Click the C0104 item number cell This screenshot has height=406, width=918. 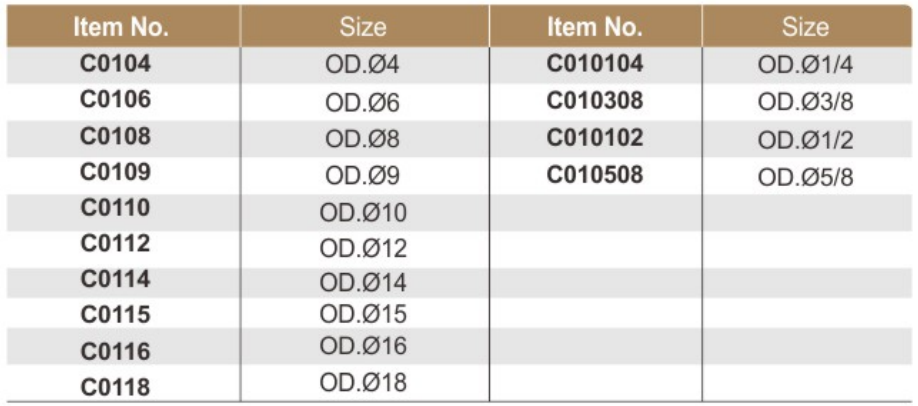[x=116, y=63]
